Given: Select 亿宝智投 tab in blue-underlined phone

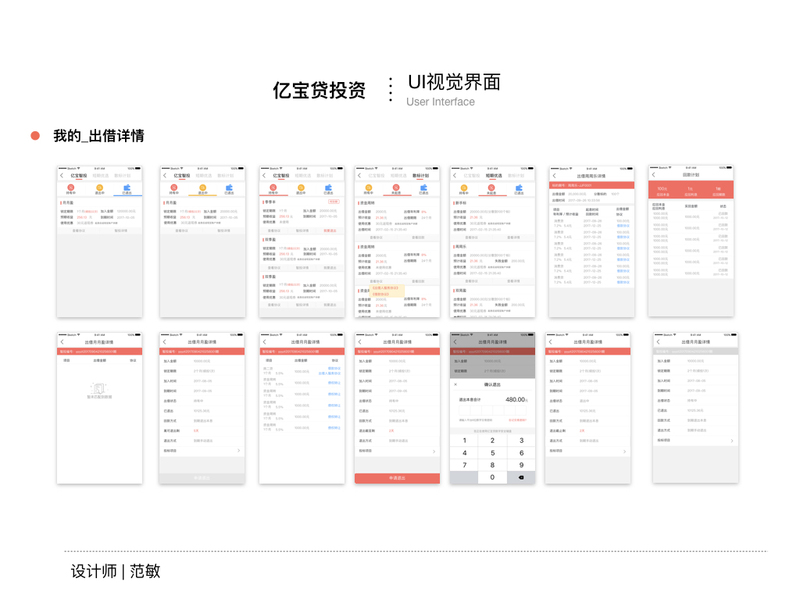Looking at the screenshot, I should coord(79,176).
